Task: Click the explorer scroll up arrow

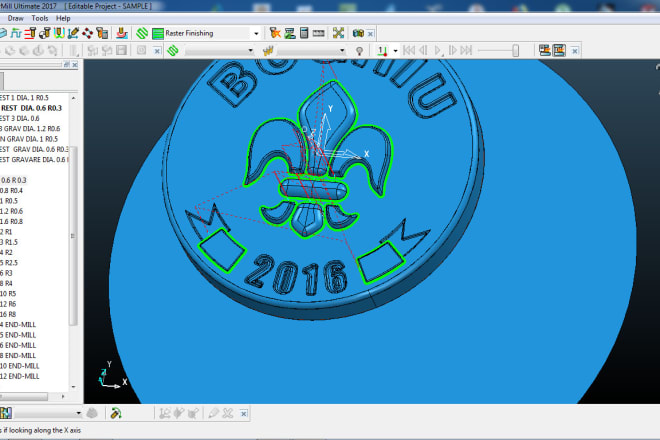Action: coord(74,98)
